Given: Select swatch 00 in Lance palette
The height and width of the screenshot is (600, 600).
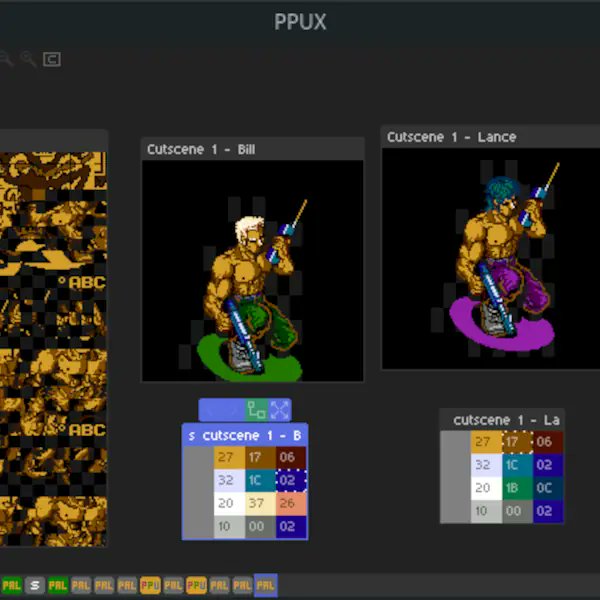Looking at the screenshot, I should tap(517, 511).
